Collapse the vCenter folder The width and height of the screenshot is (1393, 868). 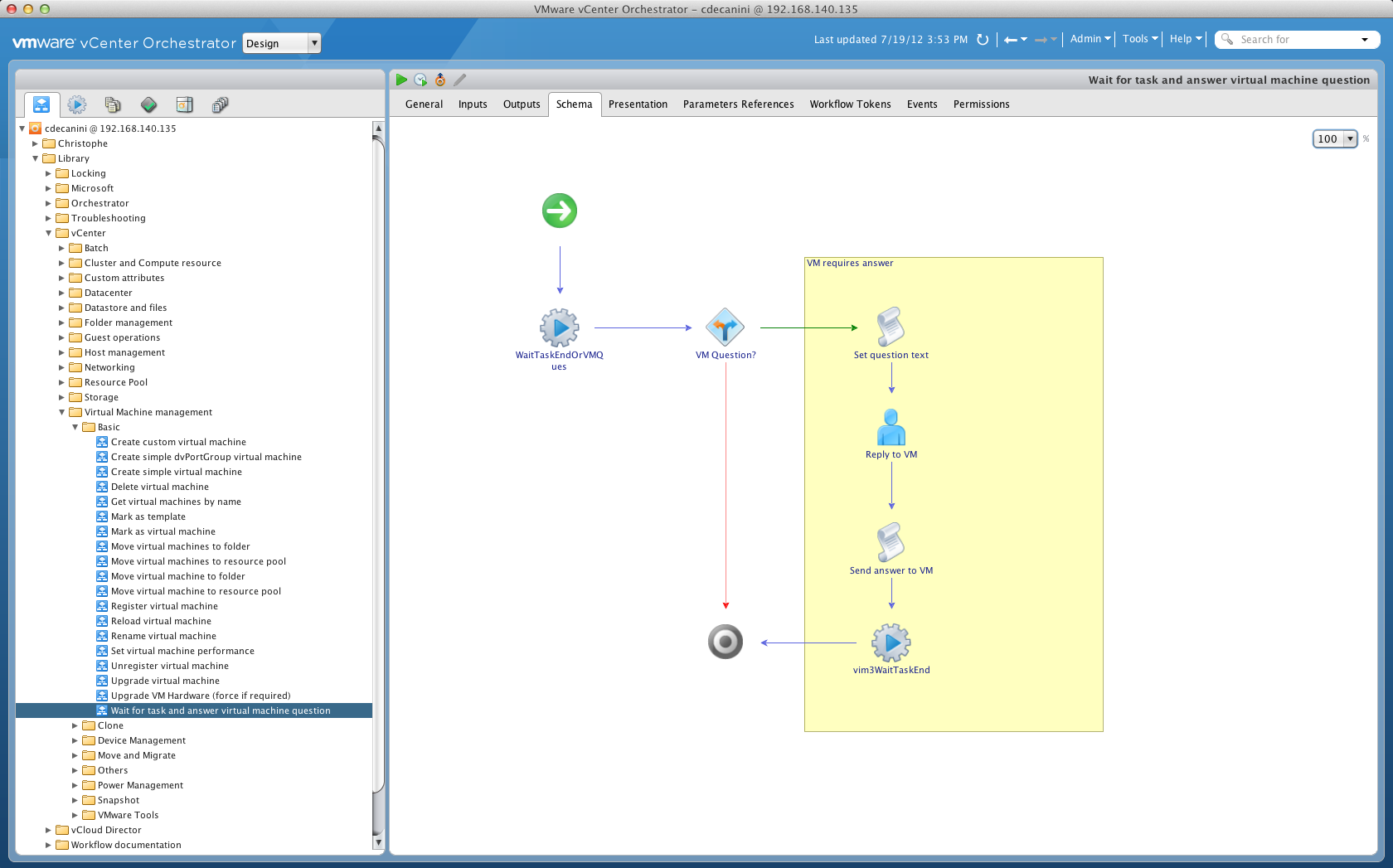[48, 233]
